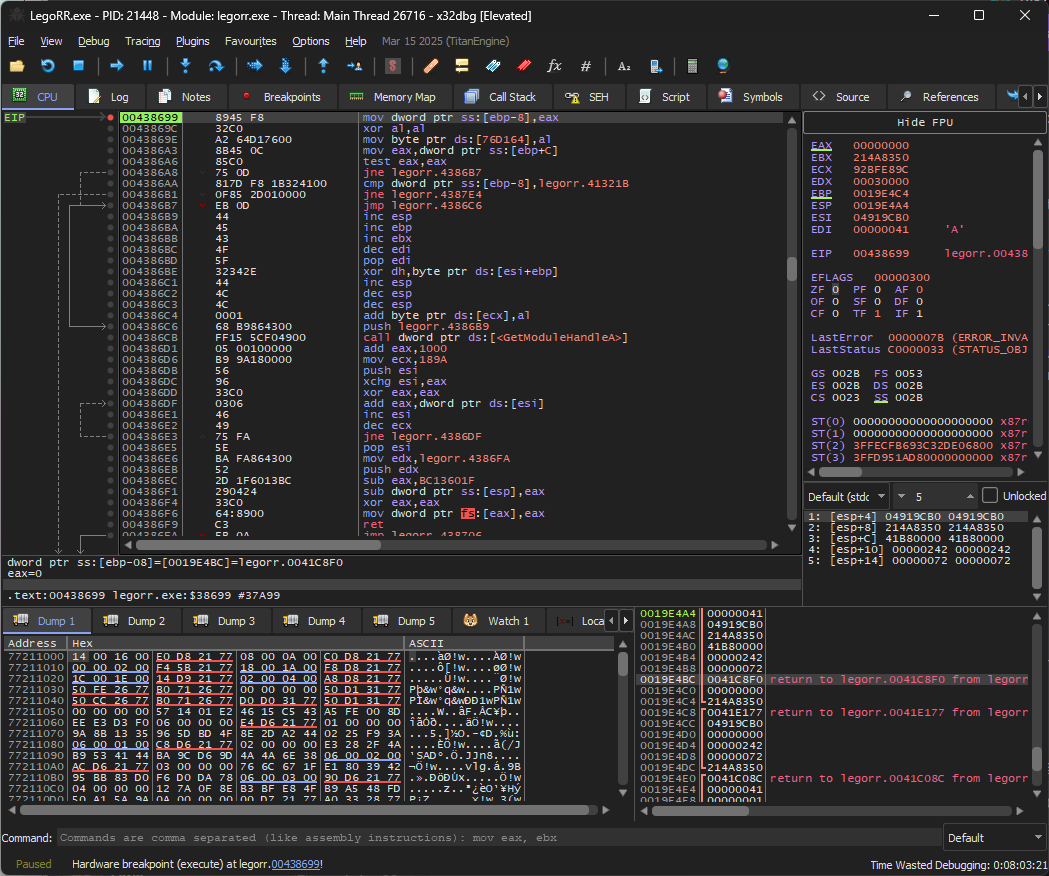Open the SEH tab
The height and width of the screenshot is (876, 1049).
click(589, 97)
